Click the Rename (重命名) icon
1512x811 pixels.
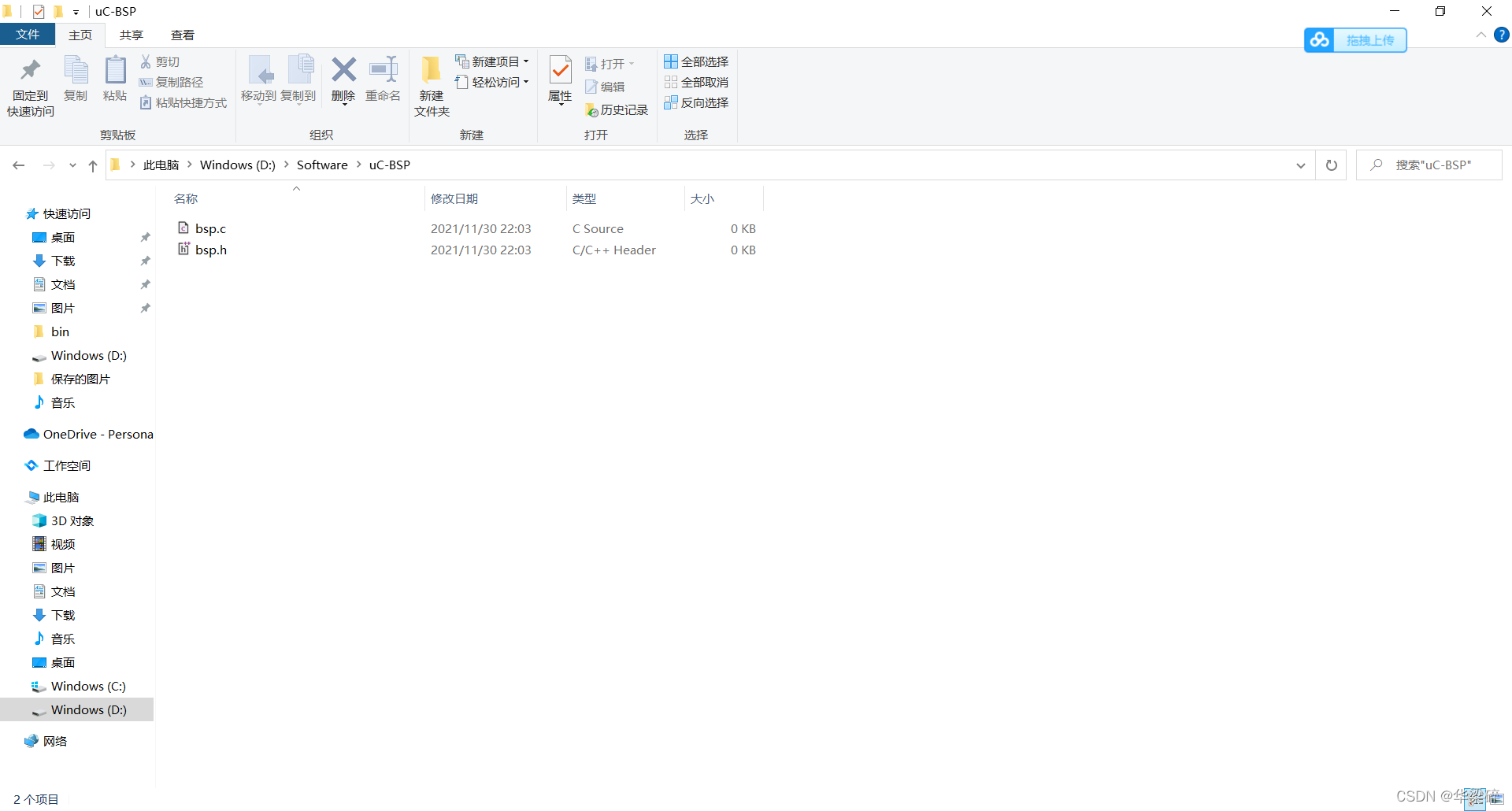384,70
